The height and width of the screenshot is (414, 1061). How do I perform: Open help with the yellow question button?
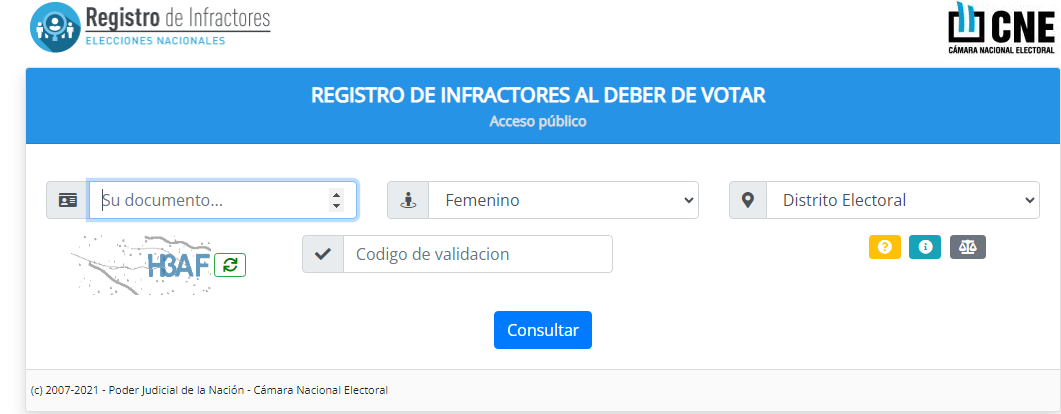click(x=884, y=247)
